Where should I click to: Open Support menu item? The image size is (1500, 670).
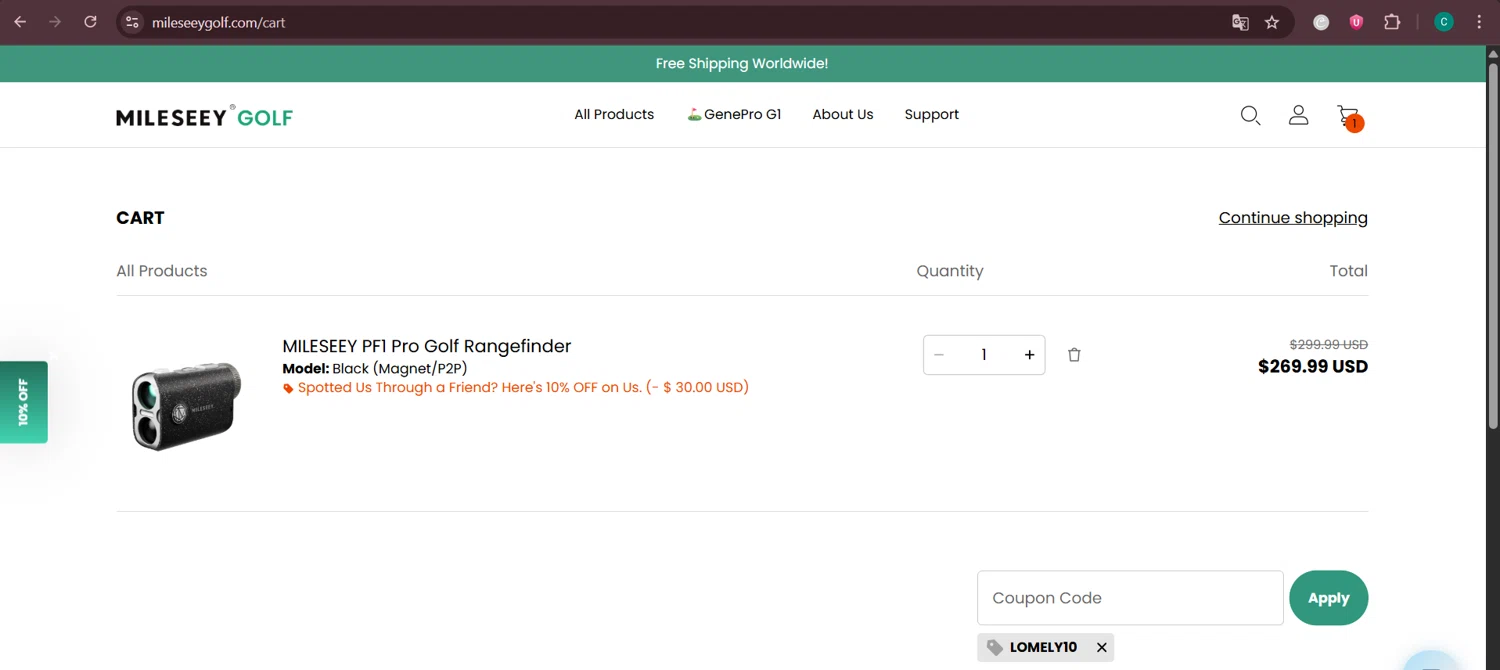click(932, 115)
